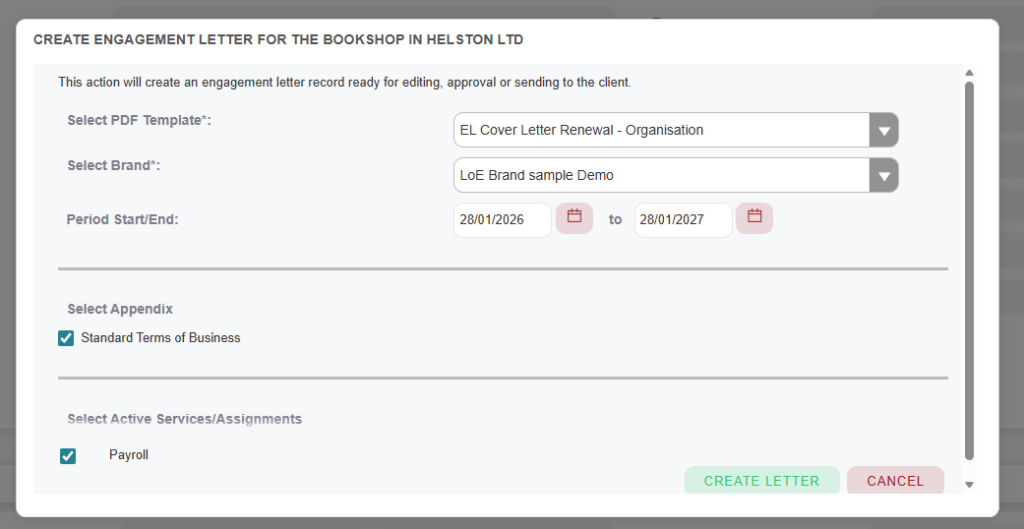Click the scrollbar down arrow

tap(969, 485)
